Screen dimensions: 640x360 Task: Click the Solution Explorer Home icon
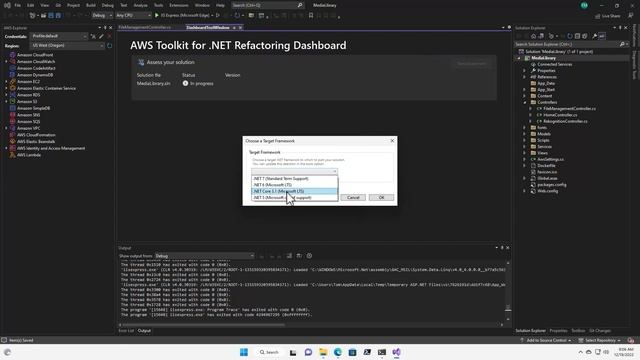pos(533,36)
